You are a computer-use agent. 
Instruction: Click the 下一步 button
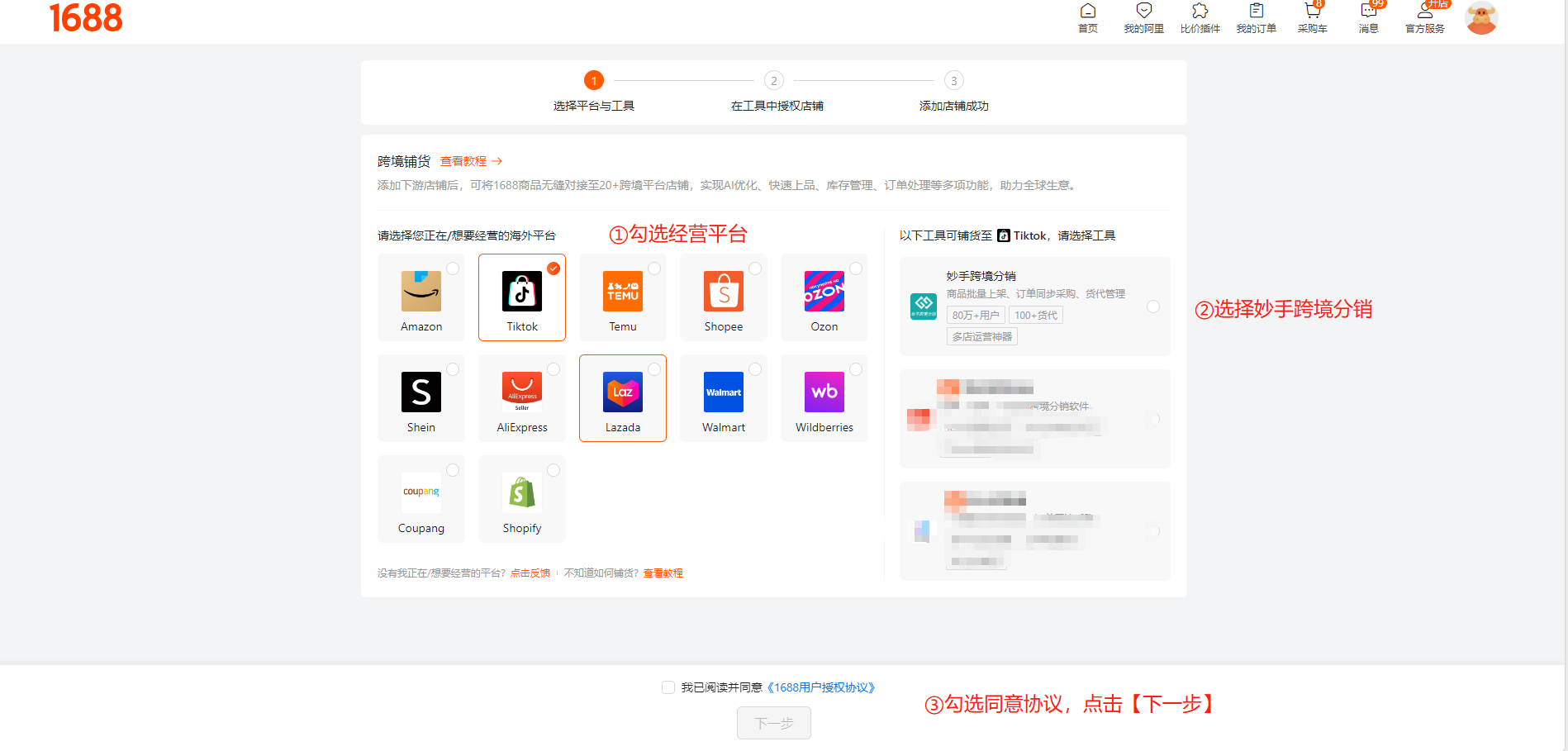point(774,723)
